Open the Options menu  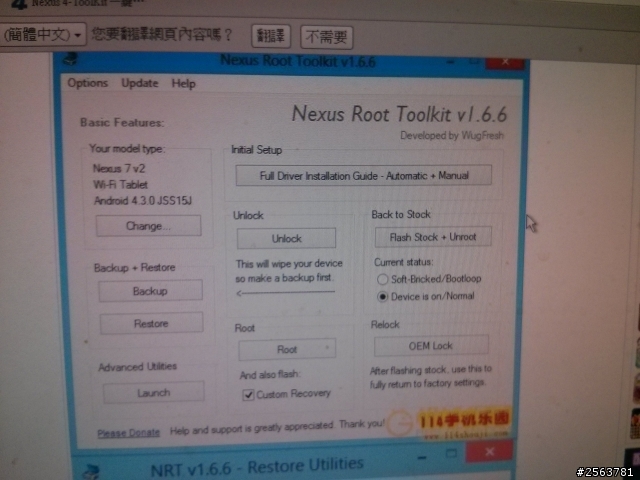tap(88, 83)
